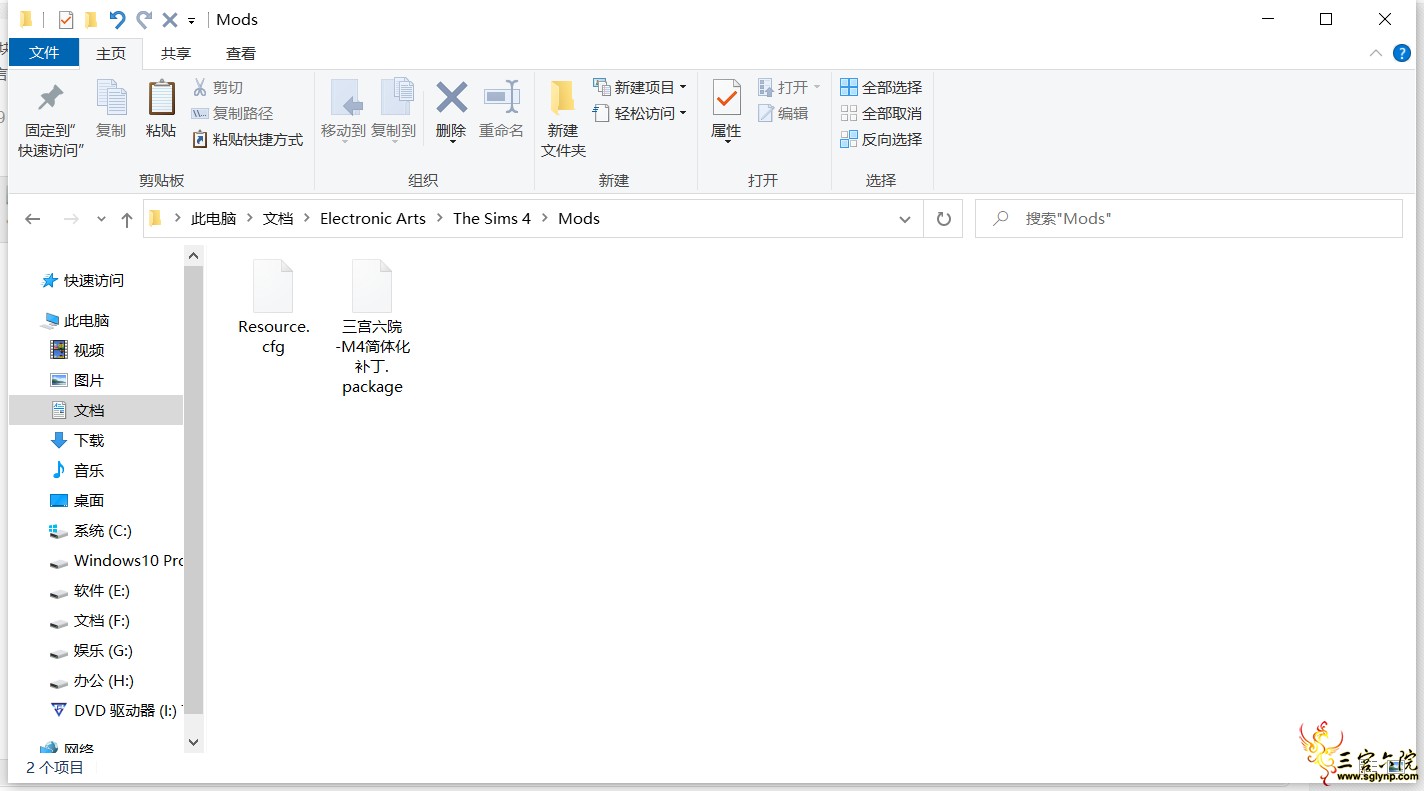This screenshot has width=1424, height=791.
Task: Click the Pin to Quick Access icon
Action: pos(50,98)
